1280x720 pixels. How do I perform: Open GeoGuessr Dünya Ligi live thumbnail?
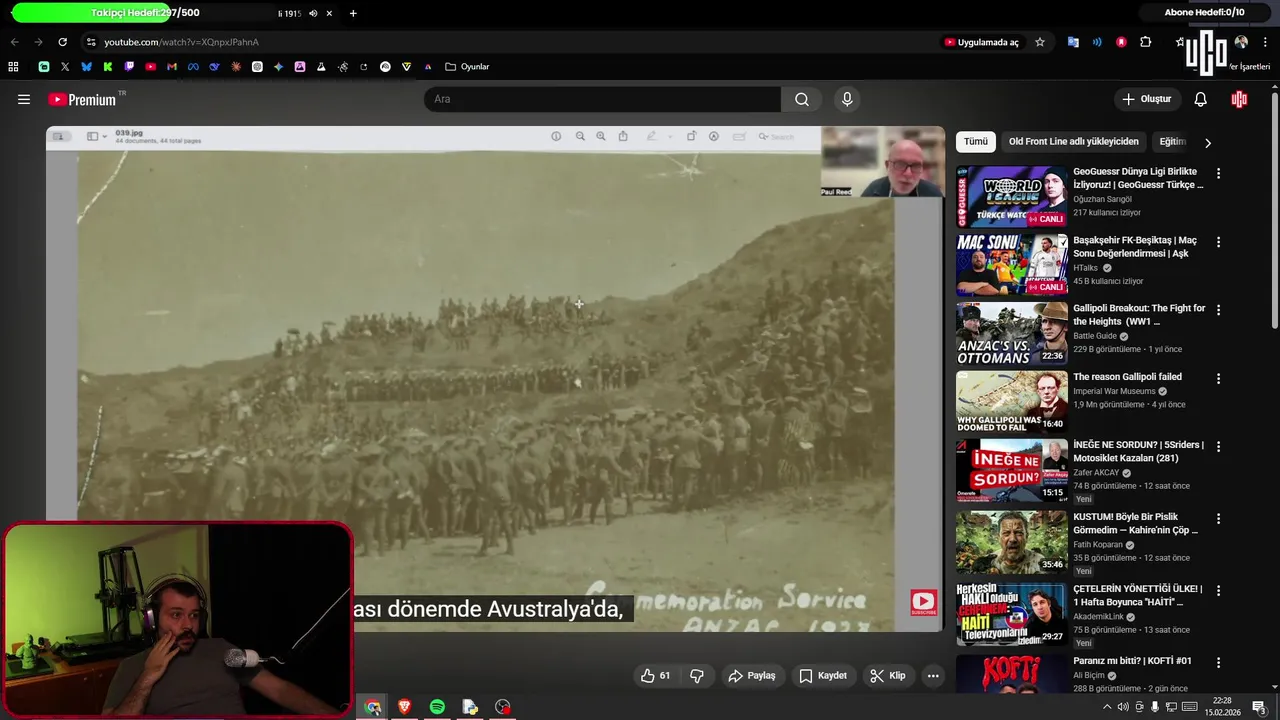click(1012, 197)
